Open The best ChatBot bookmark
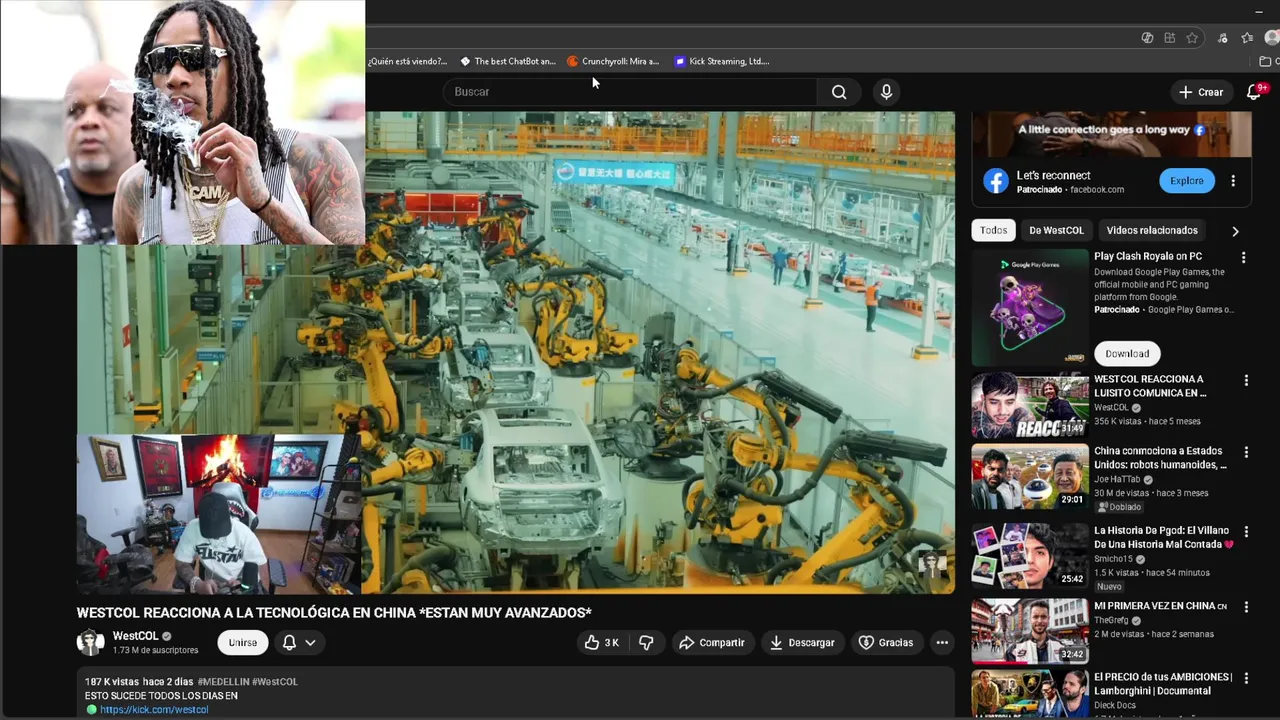The height and width of the screenshot is (720, 1280). click(507, 61)
